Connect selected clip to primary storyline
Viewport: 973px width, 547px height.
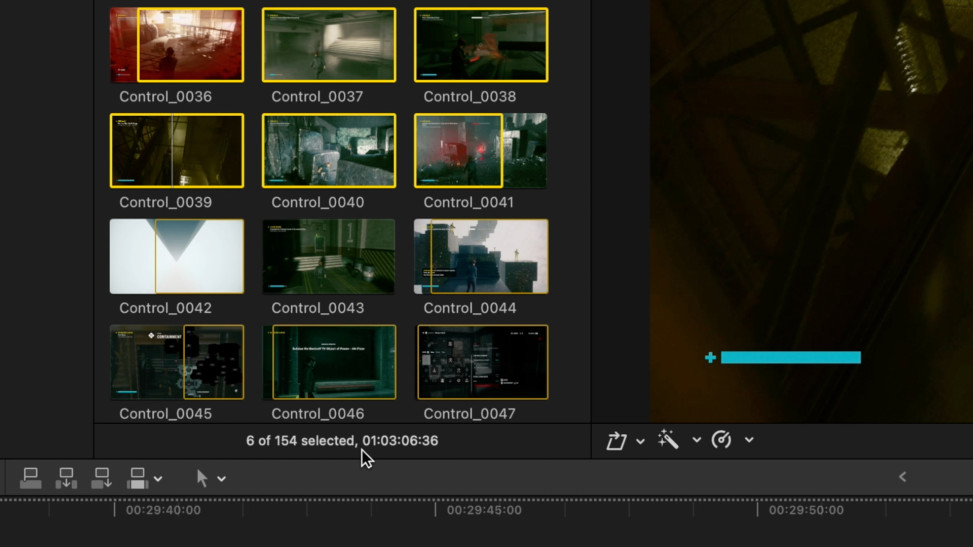[30, 478]
